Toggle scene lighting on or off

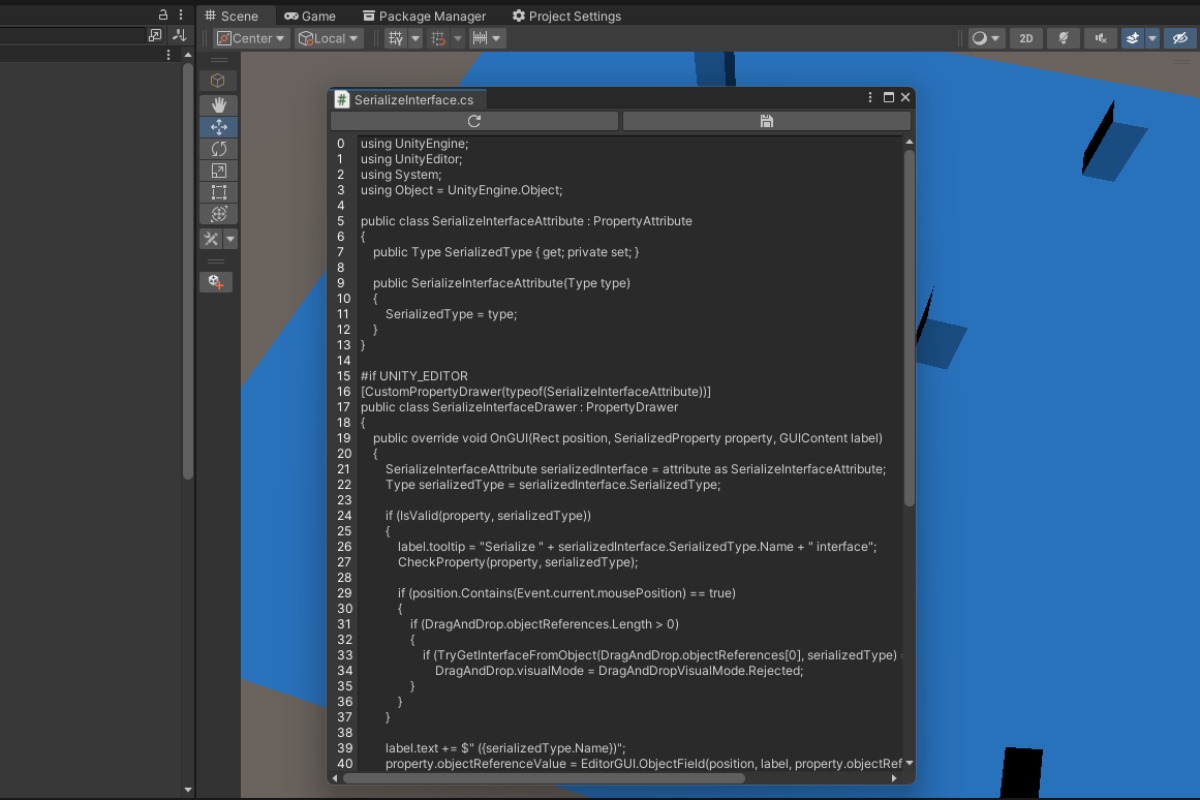tap(1063, 38)
